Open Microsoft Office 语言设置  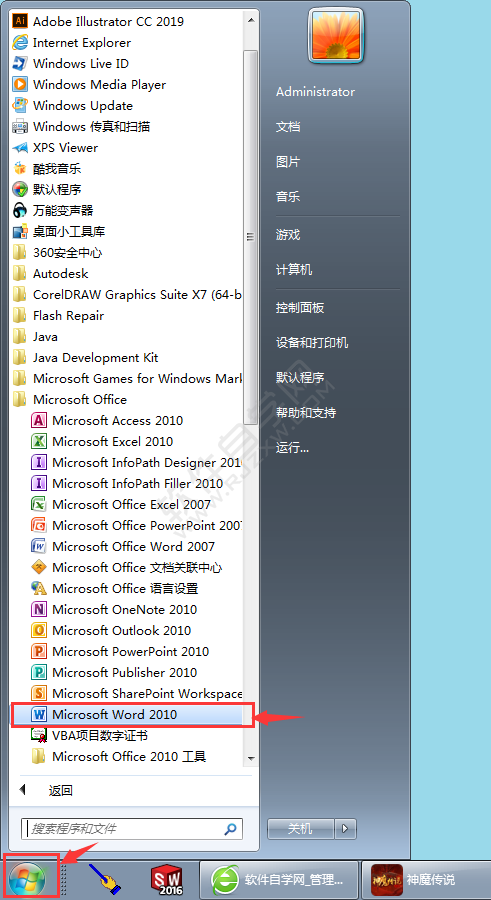pyautogui.click(x=114, y=588)
